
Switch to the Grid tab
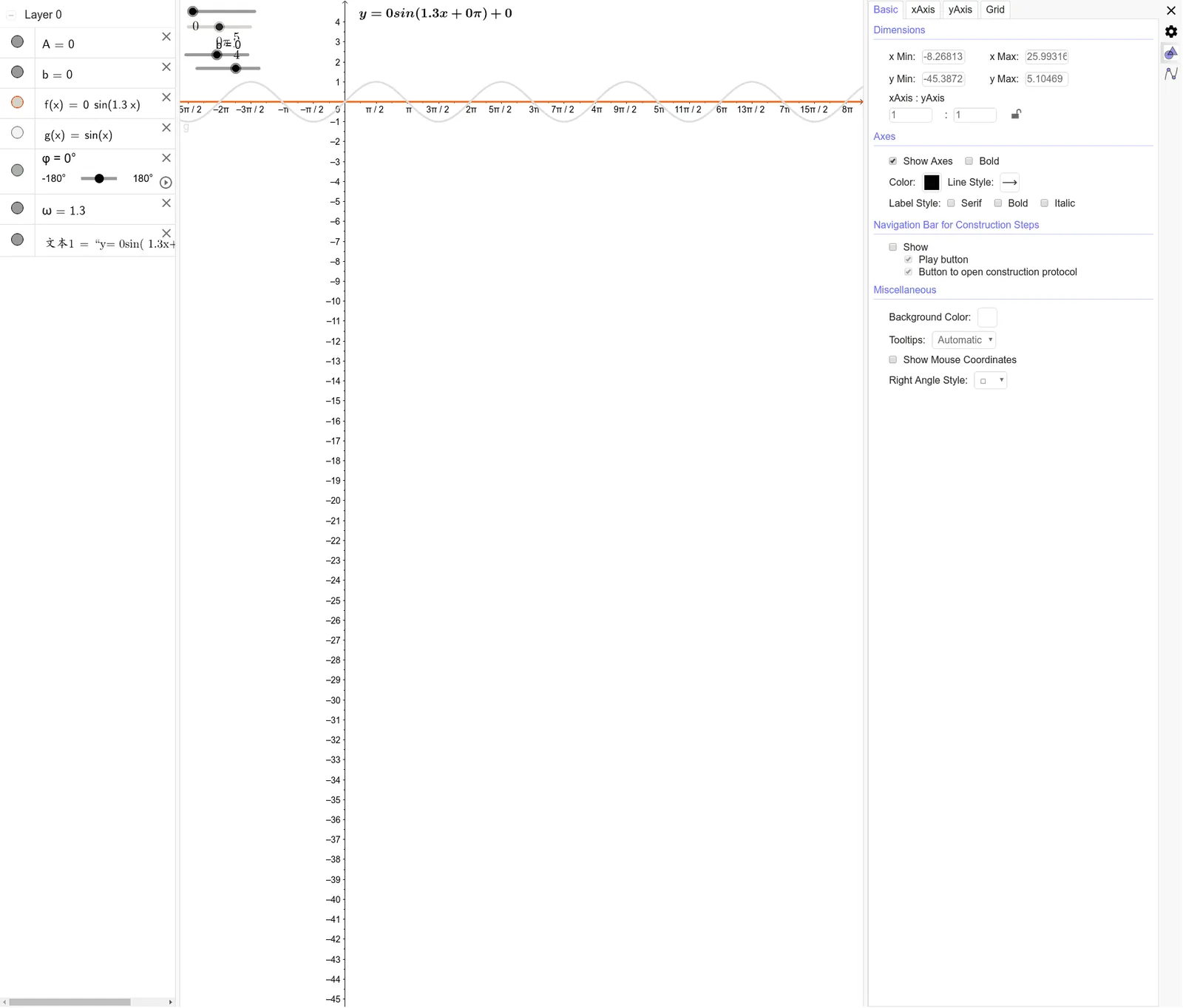995,10
